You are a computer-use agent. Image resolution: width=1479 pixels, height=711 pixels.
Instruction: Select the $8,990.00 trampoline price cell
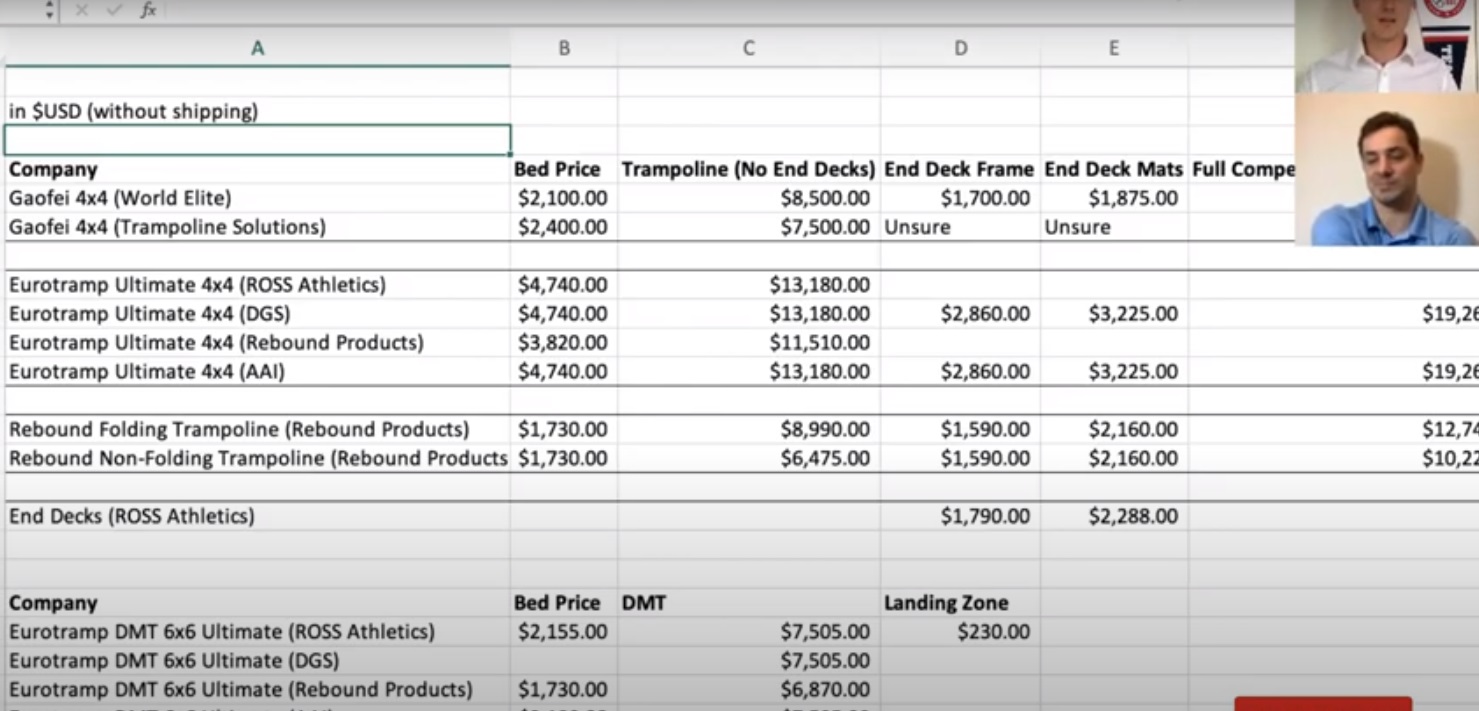coord(748,430)
